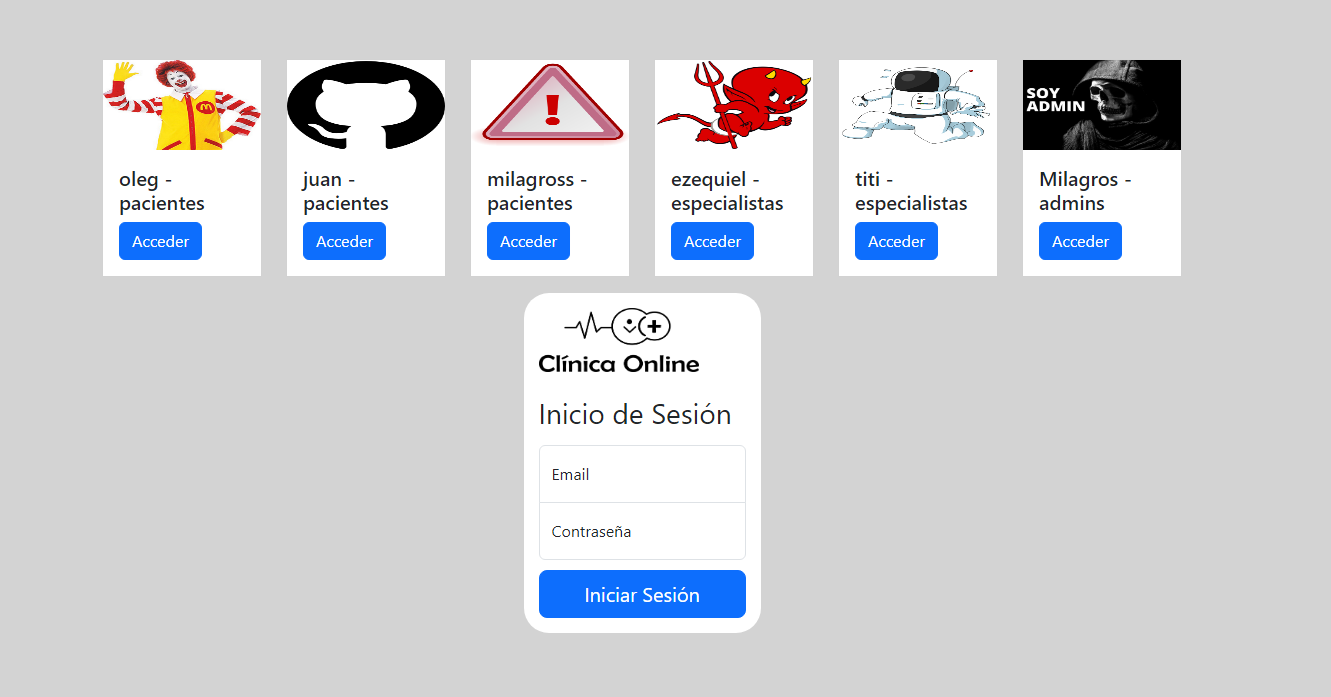
Task: Log in quickly as milagross patient
Action: pyautogui.click(x=528, y=241)
